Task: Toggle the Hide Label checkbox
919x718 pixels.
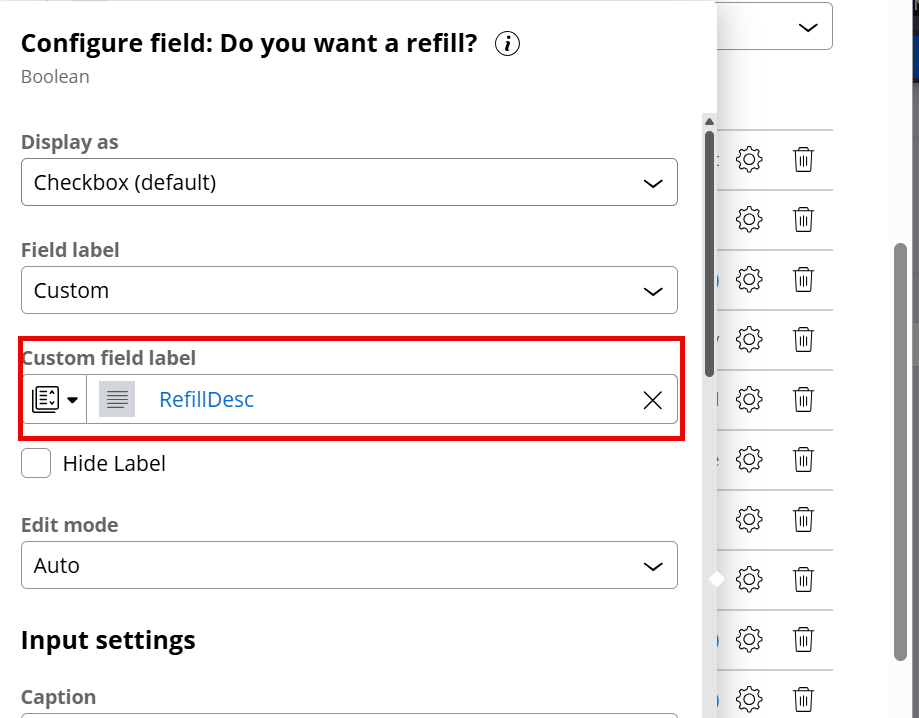Action: pyautogui.click(x=36, y=463)
